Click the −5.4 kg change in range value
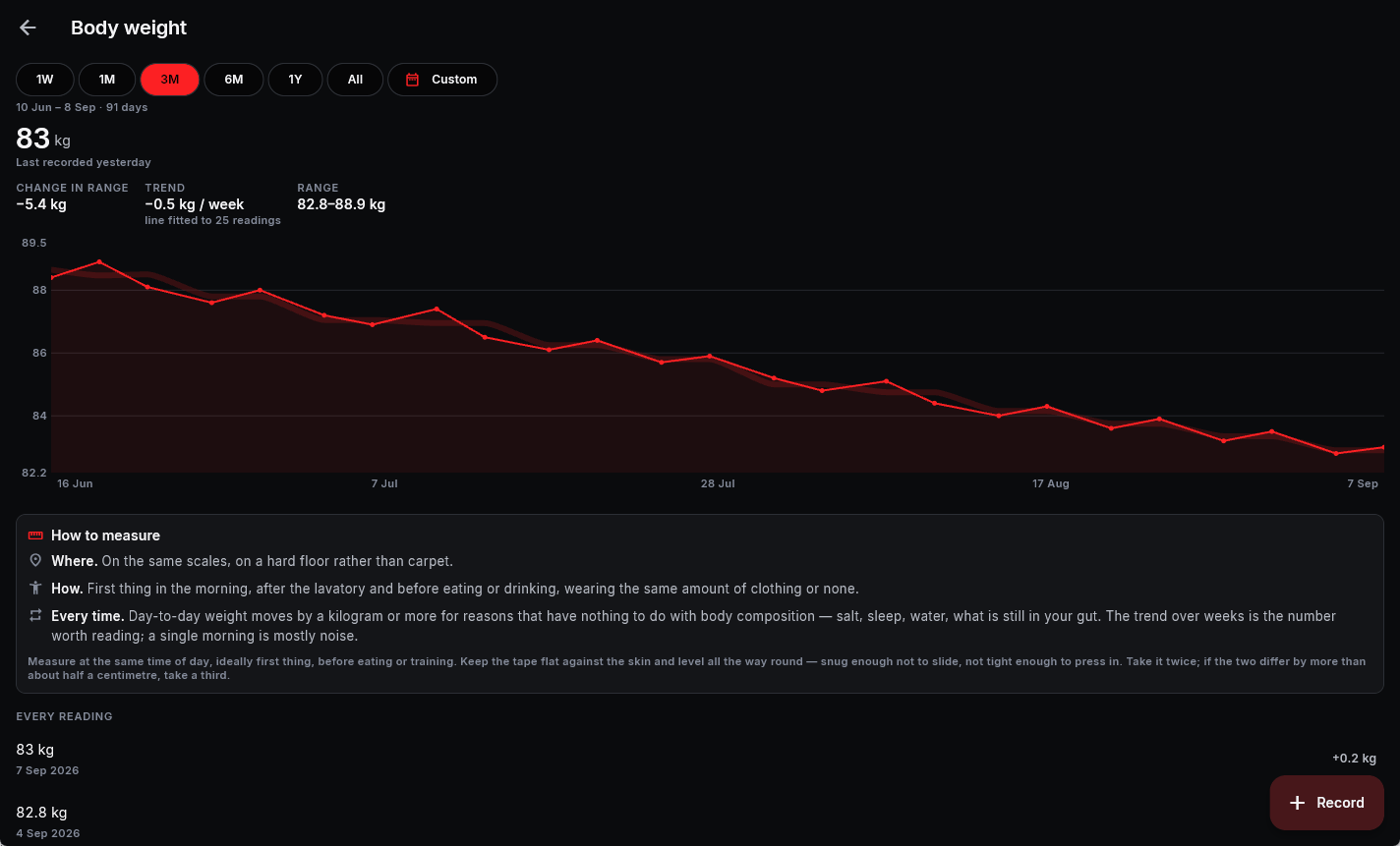Image resolution: width=1400 pixels, height=846 pixels. (41, 204)
